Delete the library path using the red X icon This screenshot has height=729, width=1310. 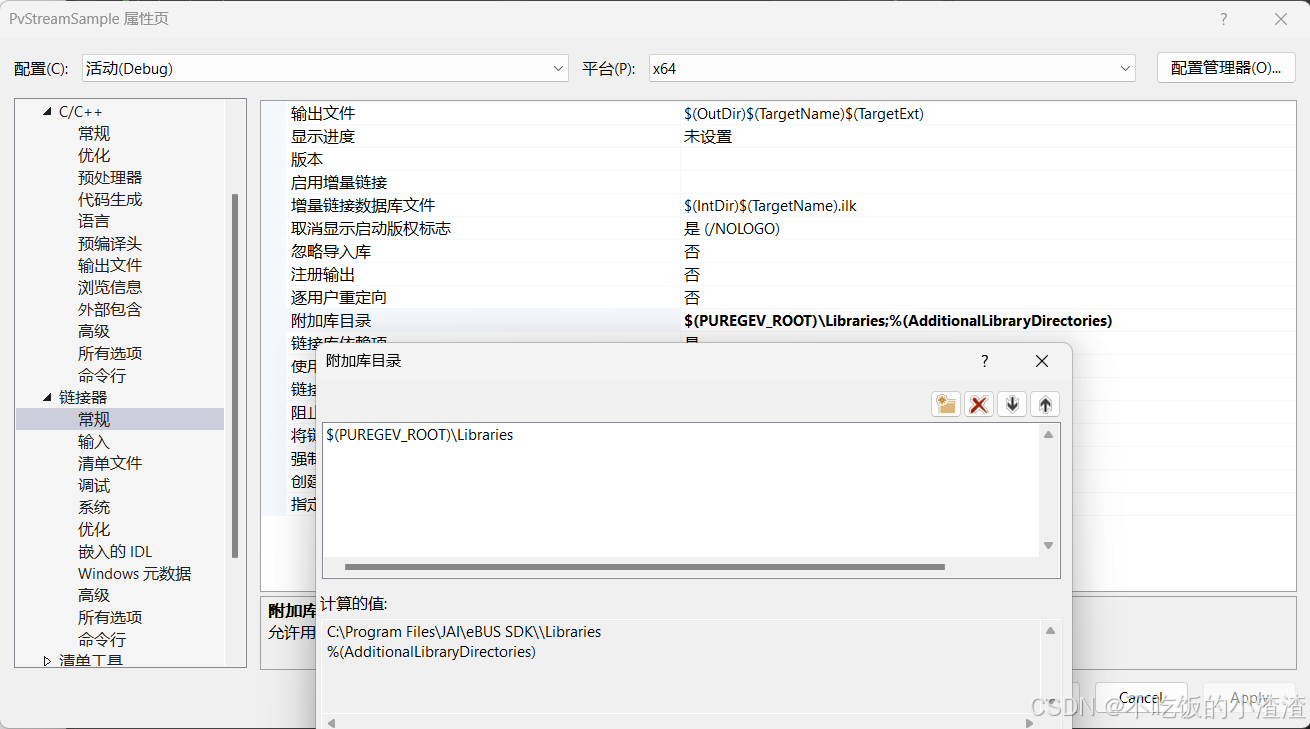(978, 404)
